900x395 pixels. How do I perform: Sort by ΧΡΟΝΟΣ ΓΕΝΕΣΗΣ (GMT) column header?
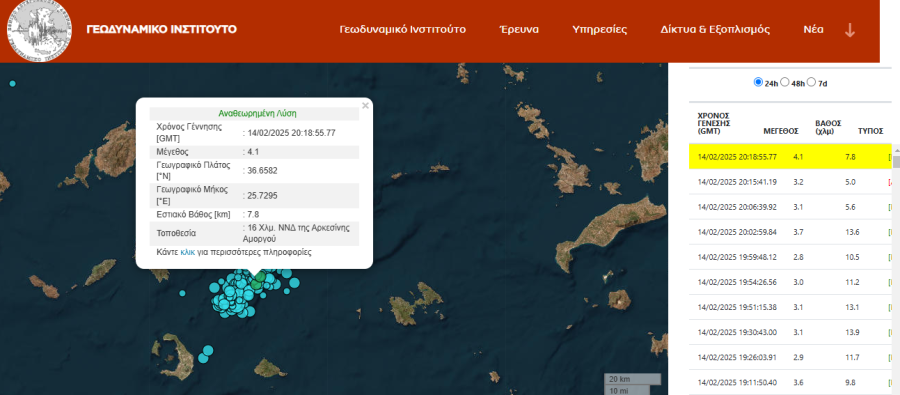713,122
